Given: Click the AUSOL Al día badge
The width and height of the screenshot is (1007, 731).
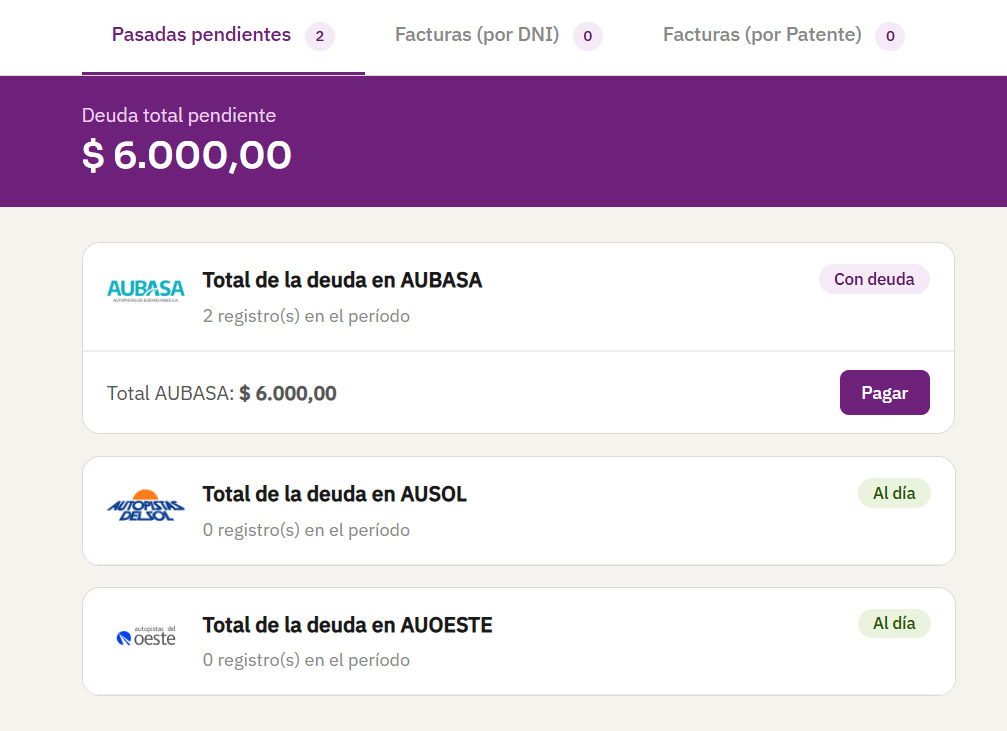Looking at the screenshot, I should (x=894, y=493).
